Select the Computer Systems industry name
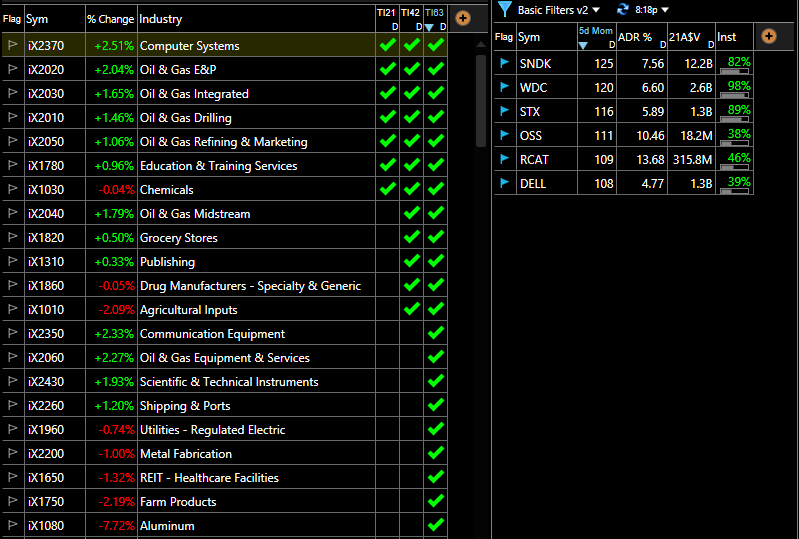This screenshot has width=799, height=539. [190, 45]
